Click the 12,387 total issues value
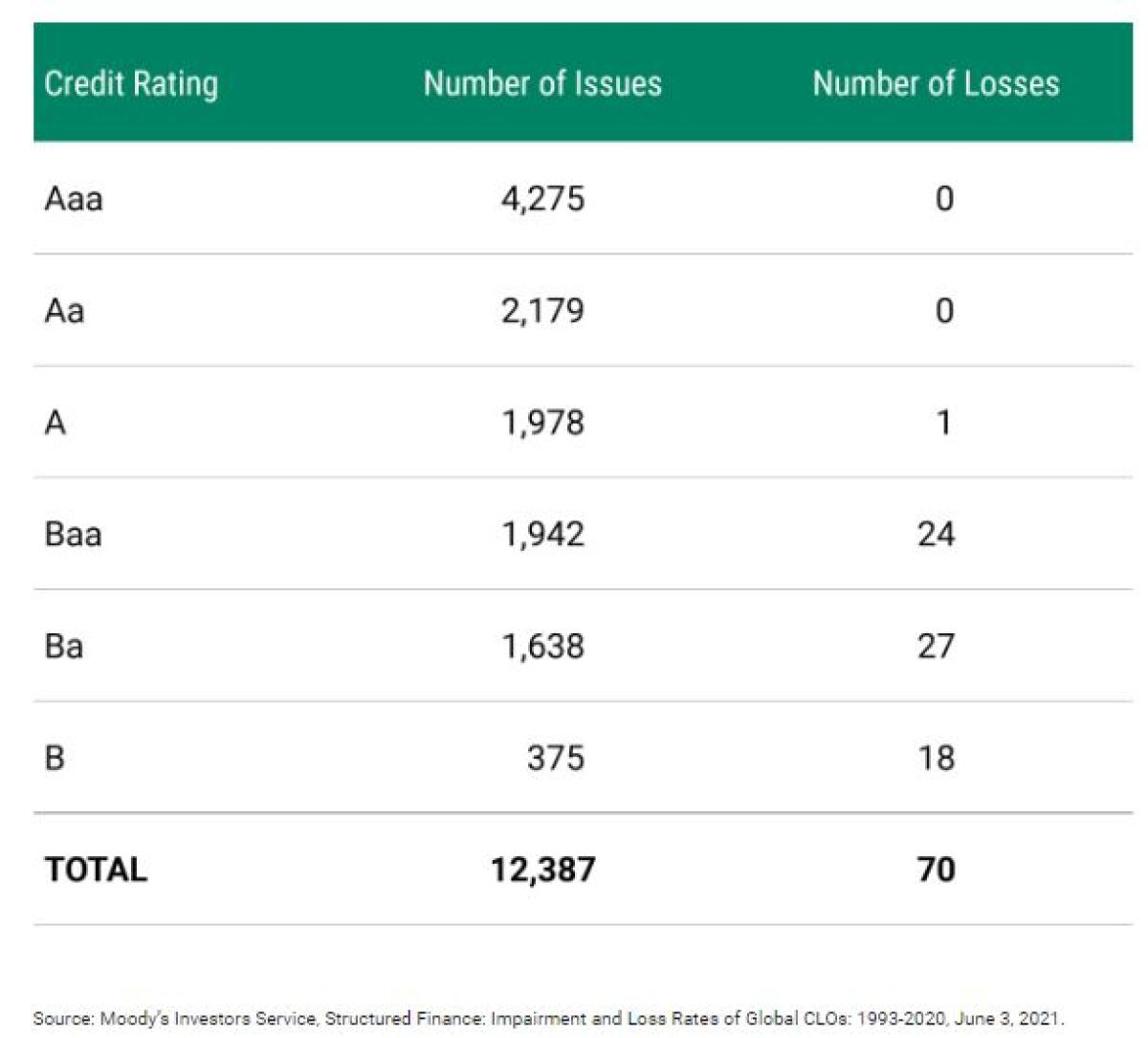This screenshot has width=1148, height=1038. (542, 870)
